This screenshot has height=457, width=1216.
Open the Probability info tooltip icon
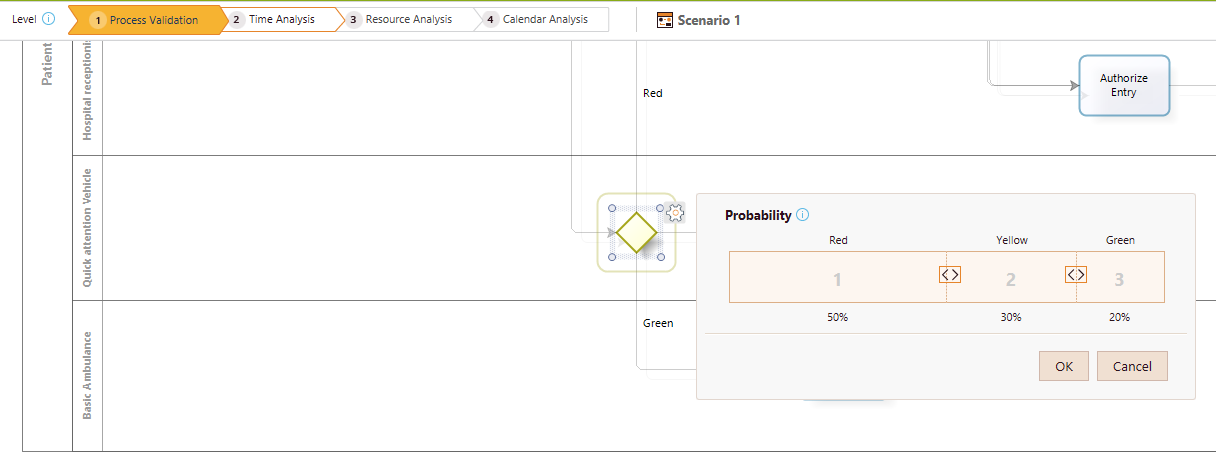[x=803, y=215]
